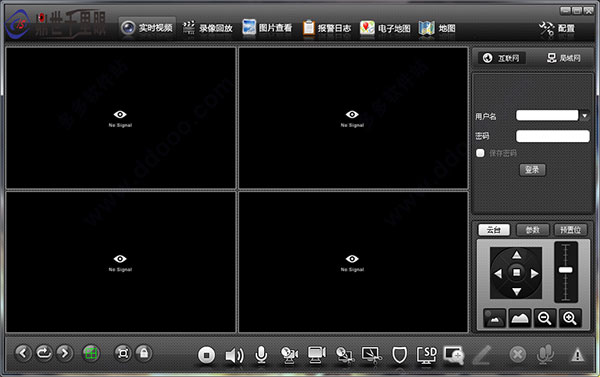Click the PTZ zoom out magnifier

(x=545, y=318)
